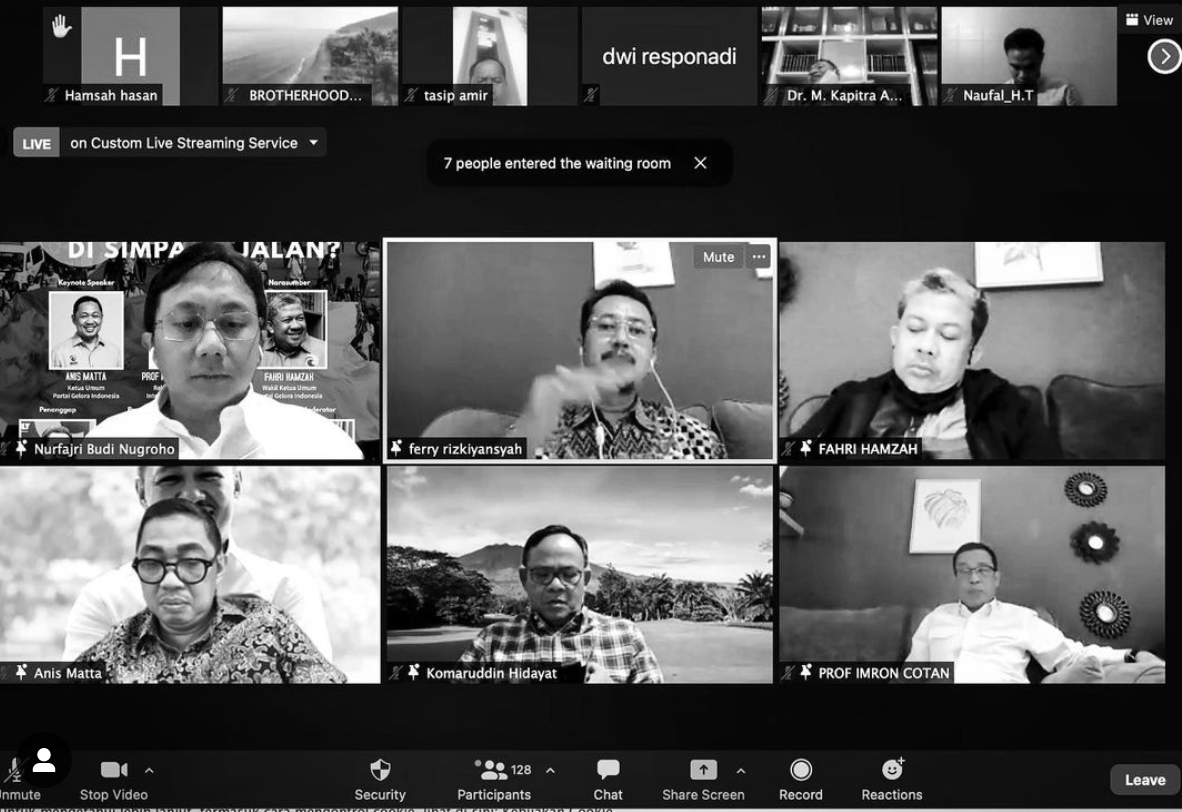This screenshot has height=812, width=1182.
Task: Expand the Participants options caret
Action: pyautogui.click(x=550, y=770)
